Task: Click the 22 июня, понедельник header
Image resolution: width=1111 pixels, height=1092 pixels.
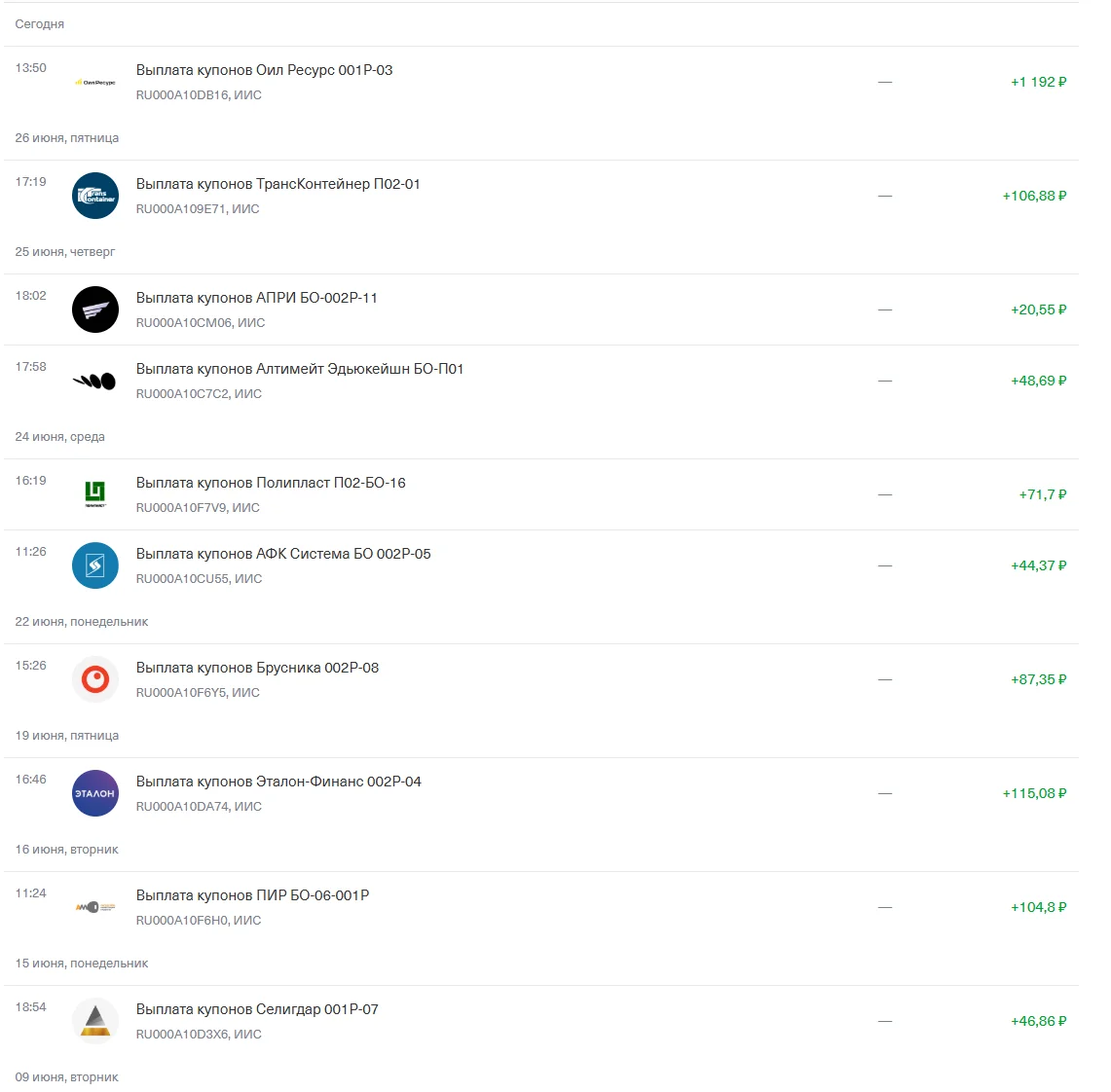Action: pos(82,622)
